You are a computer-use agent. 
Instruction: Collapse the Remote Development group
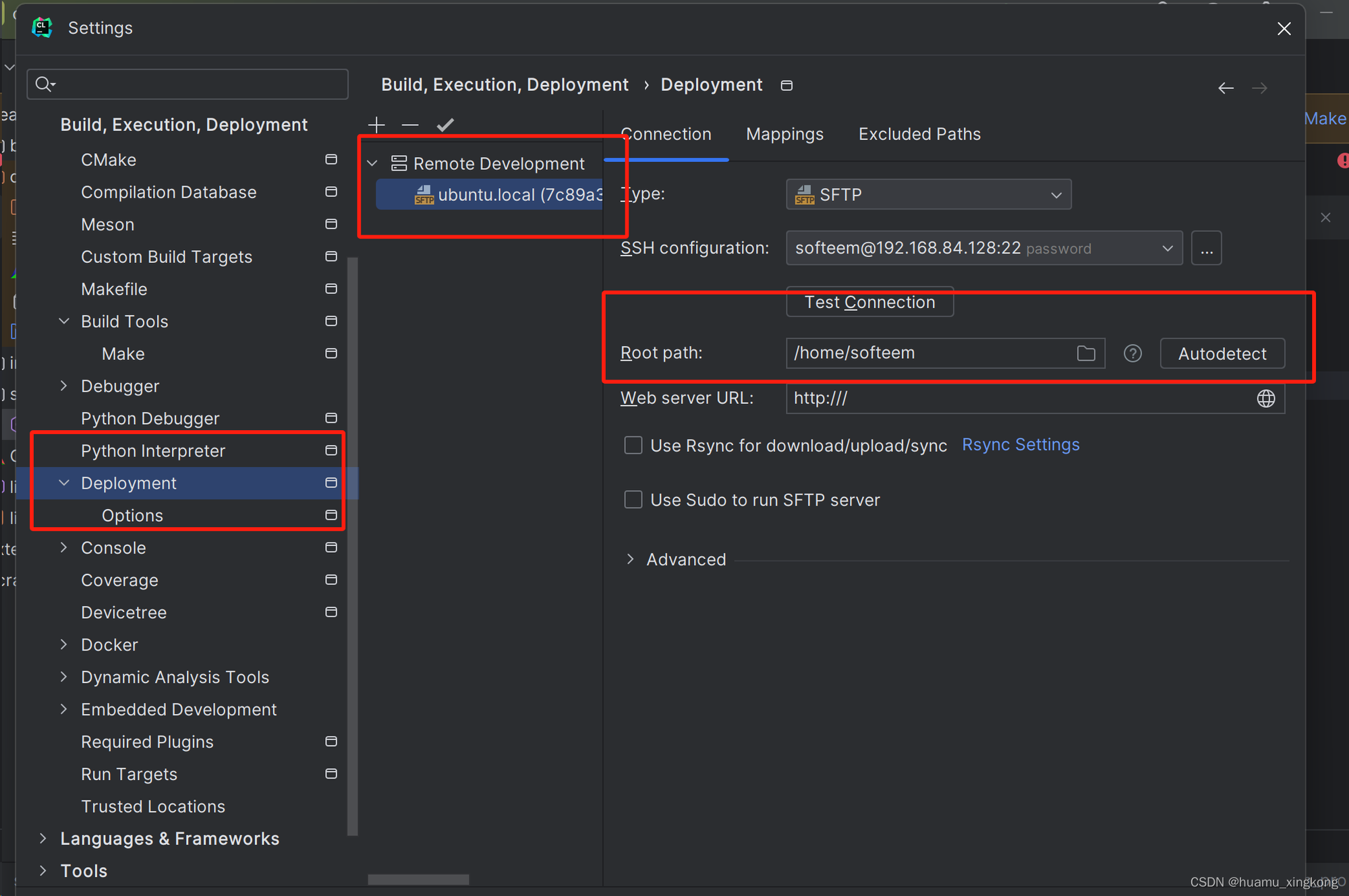[x=372, y=164]
